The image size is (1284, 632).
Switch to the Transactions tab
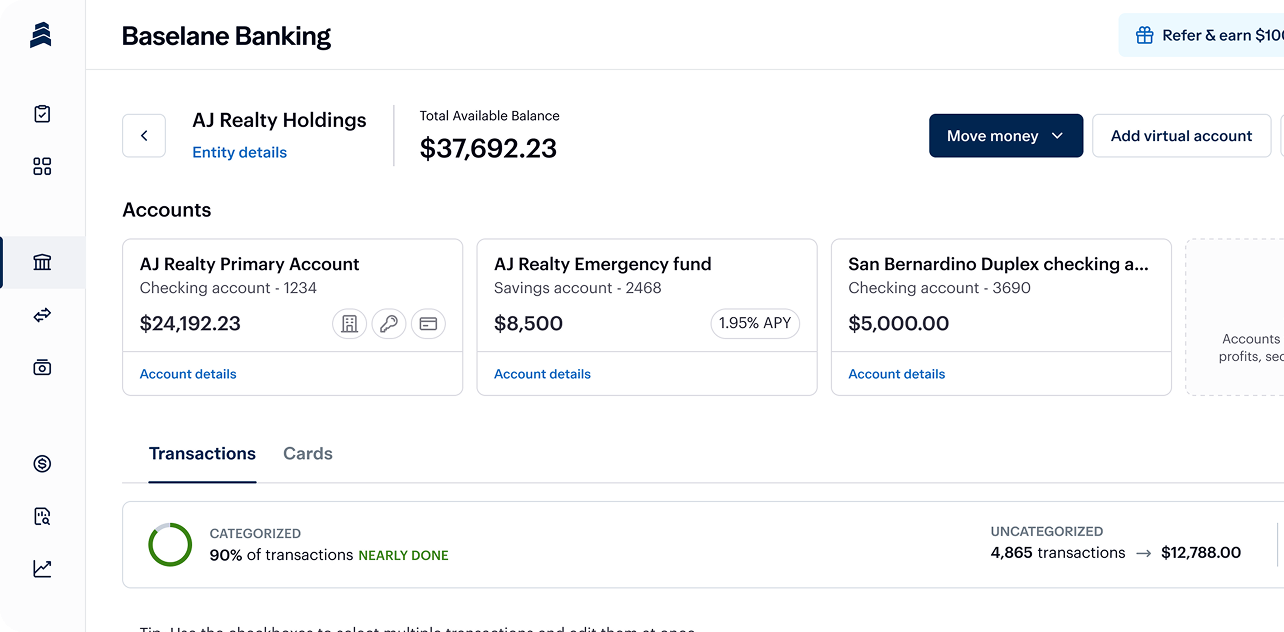click(x=202, y=454)
